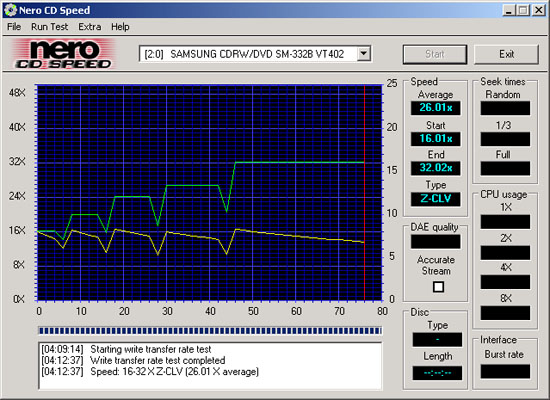Open the Extra menu
The image size is (550, 400).
89,27
